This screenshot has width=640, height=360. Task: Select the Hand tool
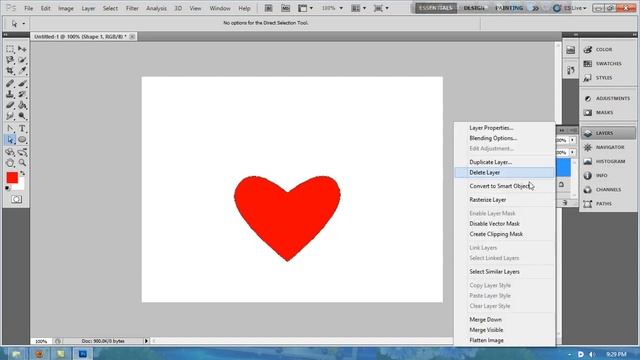click(x=10, y=163)
